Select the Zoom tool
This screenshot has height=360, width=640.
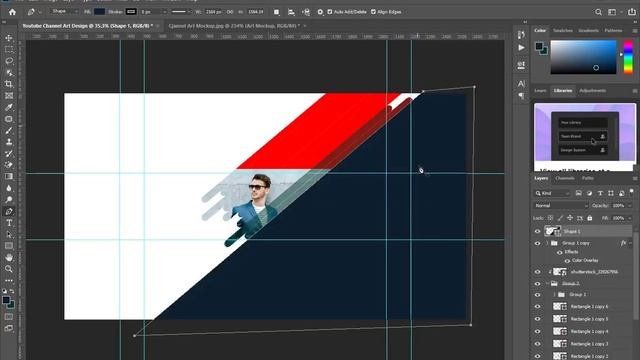coord(9,269)
